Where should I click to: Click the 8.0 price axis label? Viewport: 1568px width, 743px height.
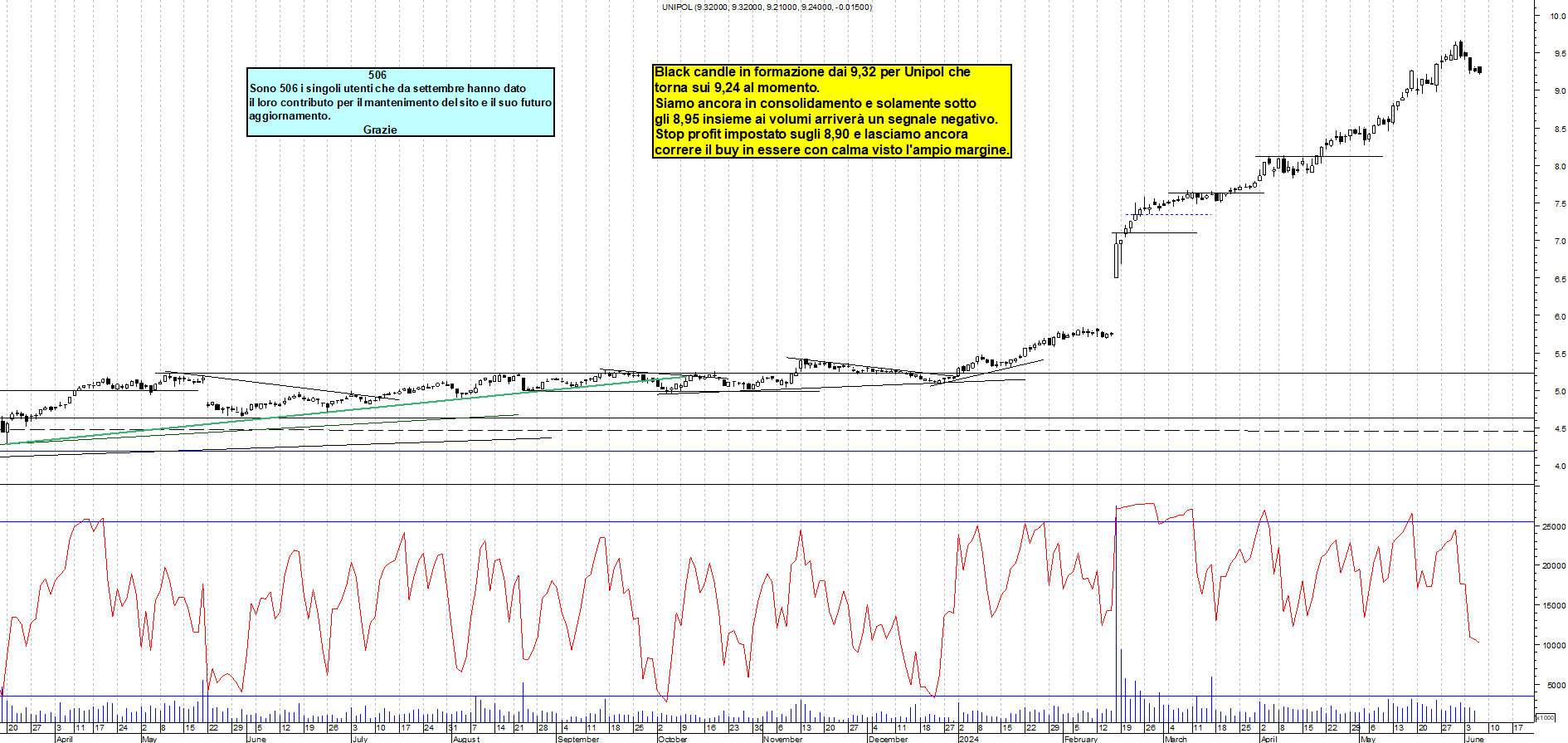coord(1560,166)
